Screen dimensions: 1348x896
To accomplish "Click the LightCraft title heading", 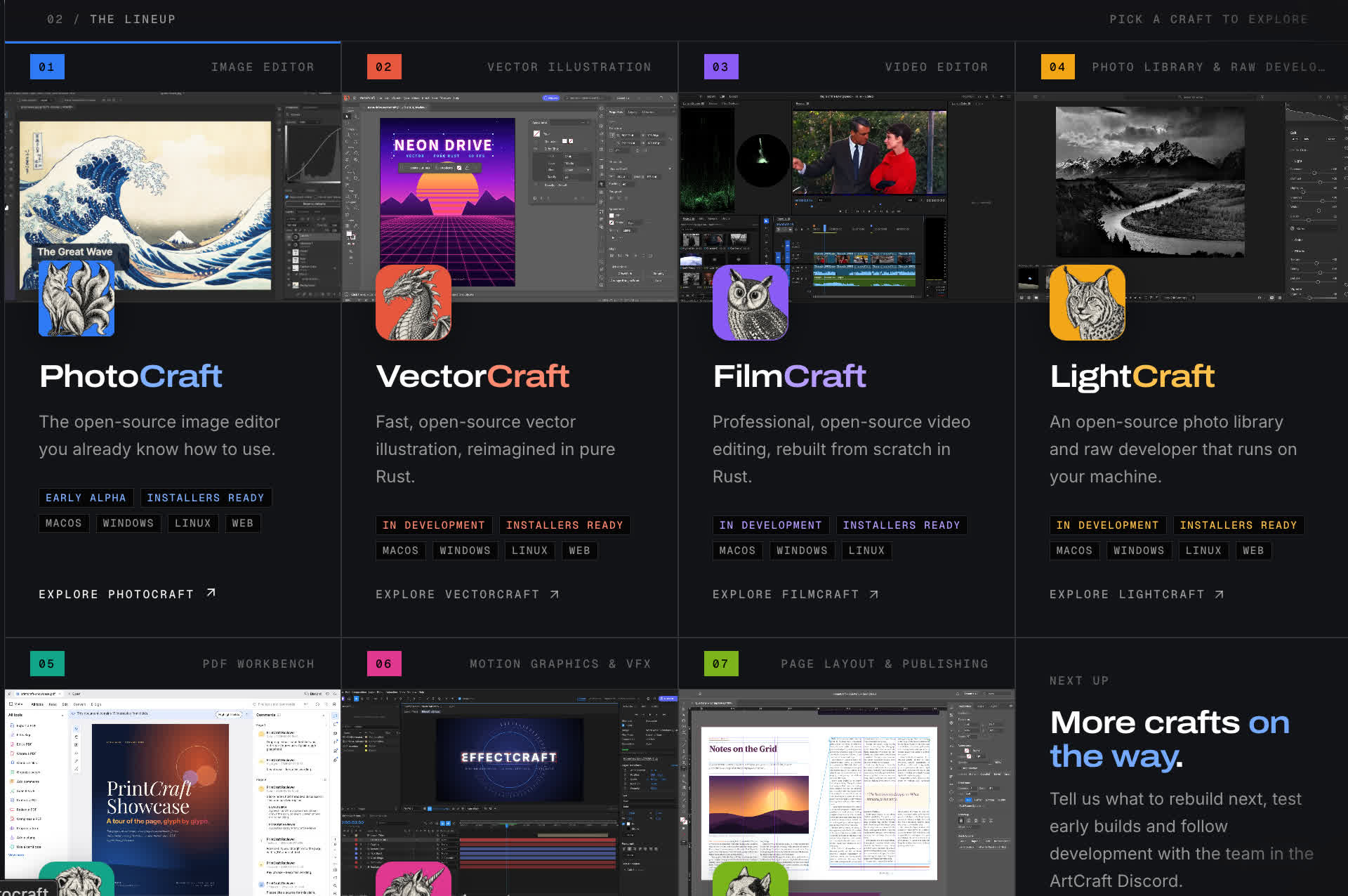I will (x=1132, y=377).
